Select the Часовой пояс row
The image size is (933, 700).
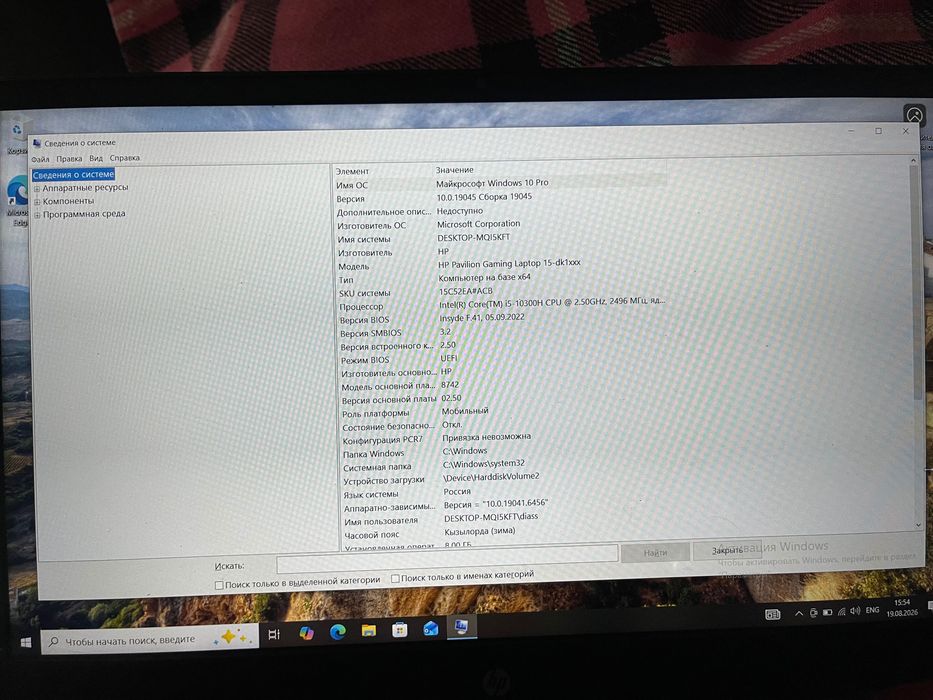point(504,533)
